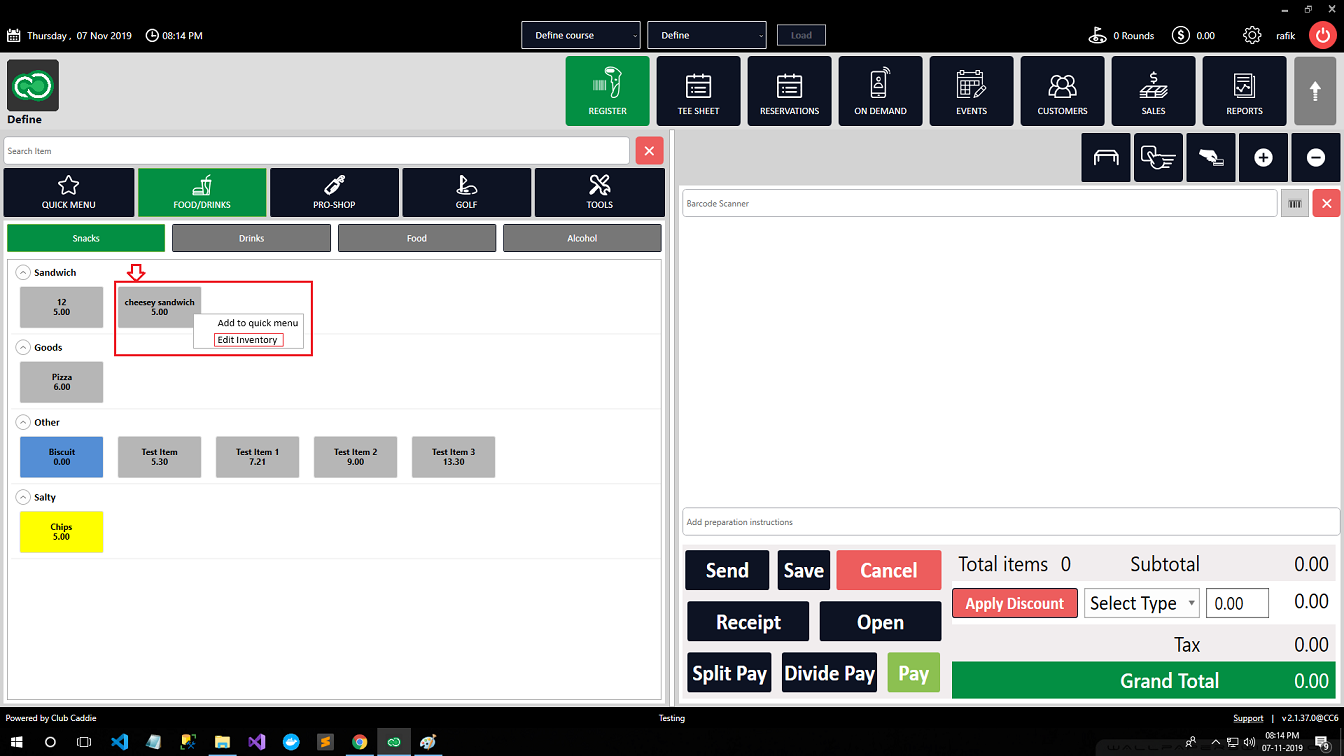Open Google Chrome from taskbar
Image resolution: width=1344 pixels, height=756 pixels.
point(359,742)
